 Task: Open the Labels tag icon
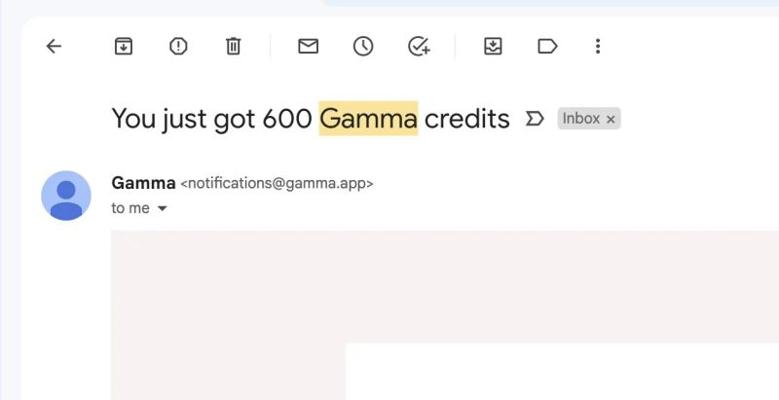tap(547, 46)
